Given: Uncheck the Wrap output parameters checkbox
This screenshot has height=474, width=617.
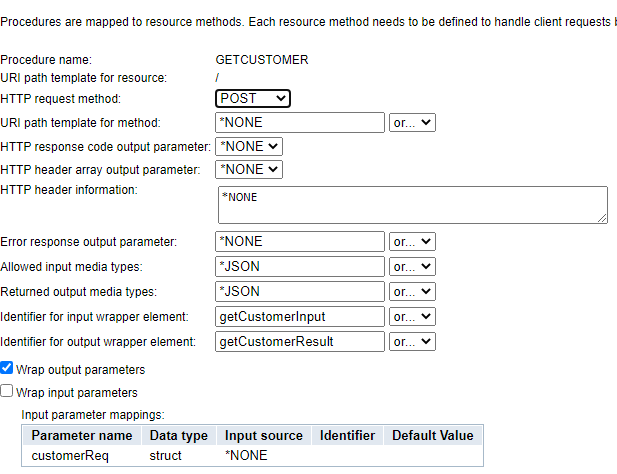Looking at the screenshot, I should [x=8, y=369].
